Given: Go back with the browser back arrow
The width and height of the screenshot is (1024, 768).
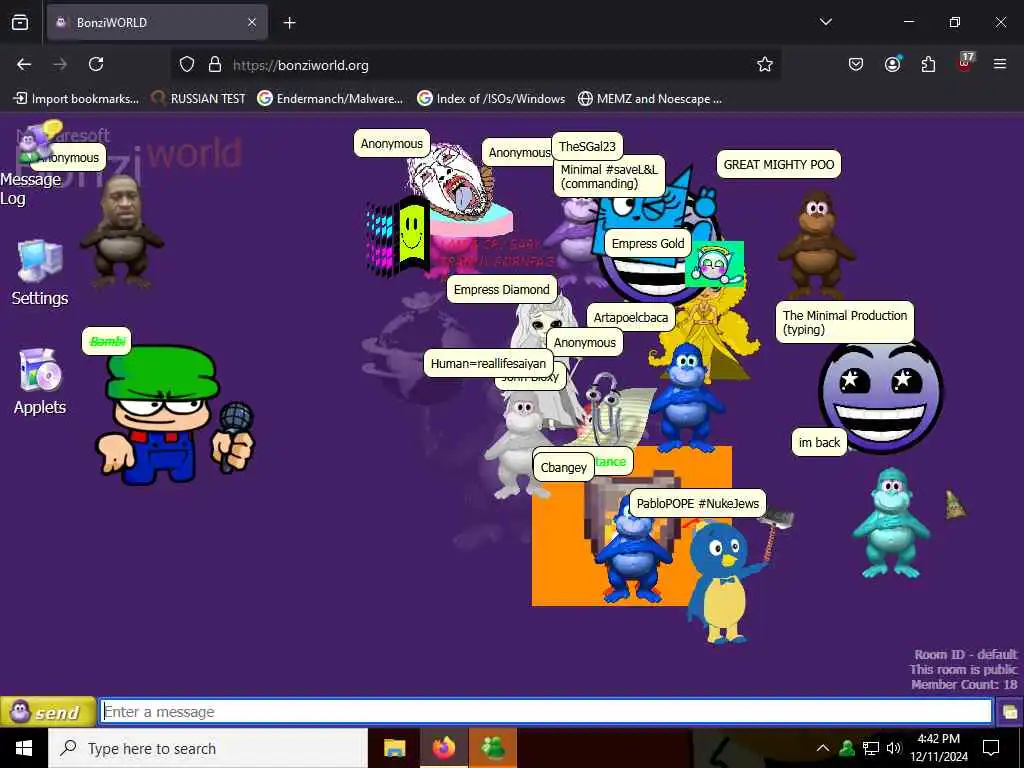Looking at the screenshot, I should (24, 65).
